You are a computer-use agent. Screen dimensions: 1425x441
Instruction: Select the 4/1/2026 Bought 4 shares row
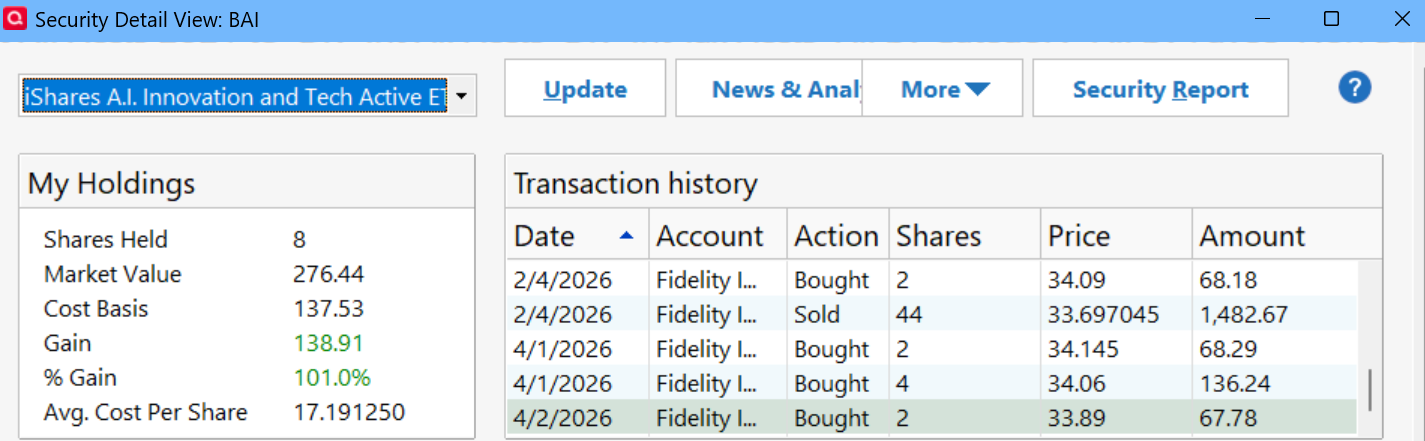[930, 384]
